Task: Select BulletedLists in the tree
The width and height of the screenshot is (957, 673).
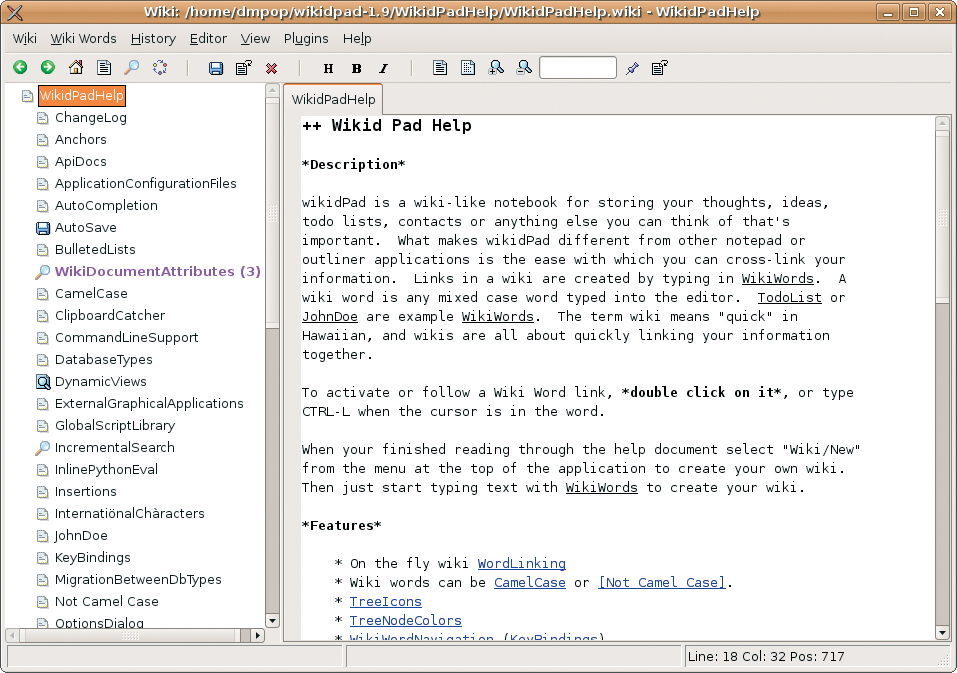Action: point(95,250)
